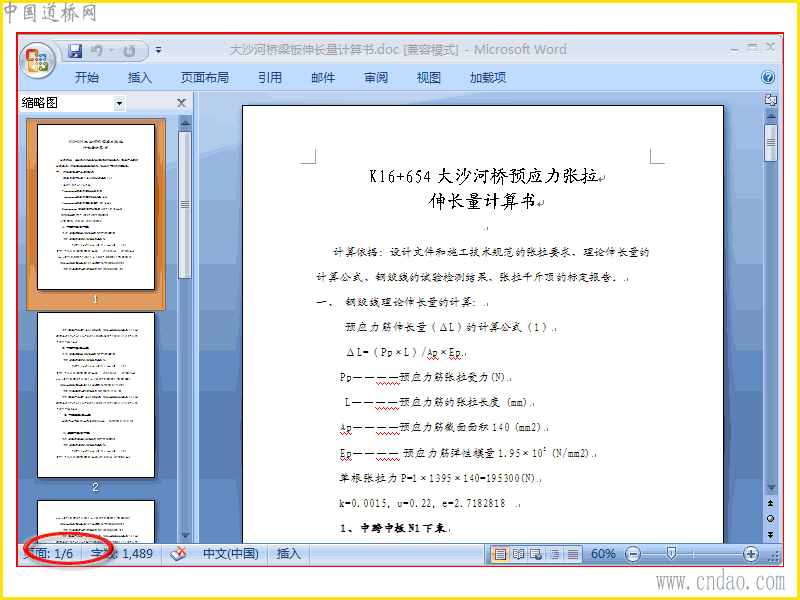Image resolution: width=800 pixels, height=600 pixels.
Task: Switch to the 审阅 ribbon tab
Action: tap(376, 78)
